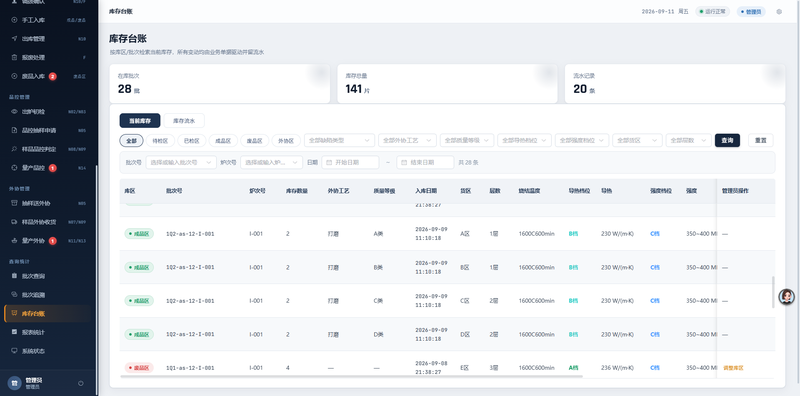Expand the 全部外协工艺 dropdown
Image resolution: width=800 pixels, height=396 pixels.
point(407,140)
